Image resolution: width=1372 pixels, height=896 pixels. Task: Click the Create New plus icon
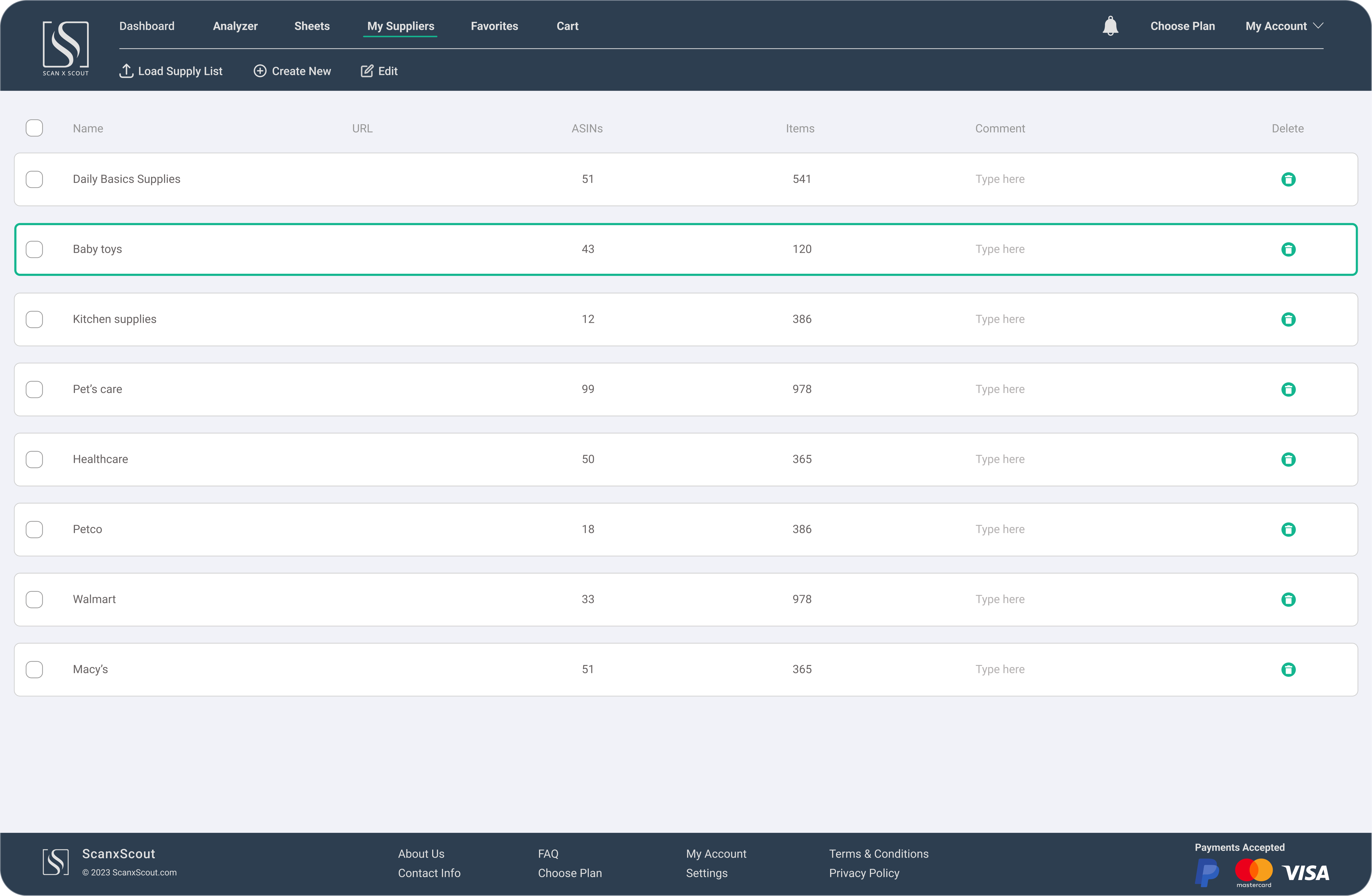point(260,71)
